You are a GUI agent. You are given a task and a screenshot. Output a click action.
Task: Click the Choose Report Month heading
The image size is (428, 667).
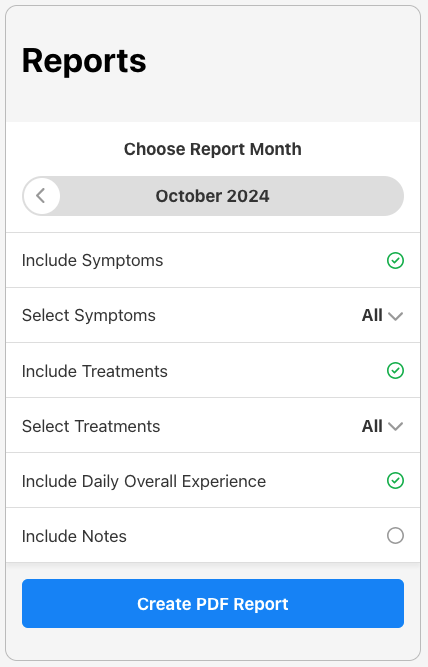213,149
